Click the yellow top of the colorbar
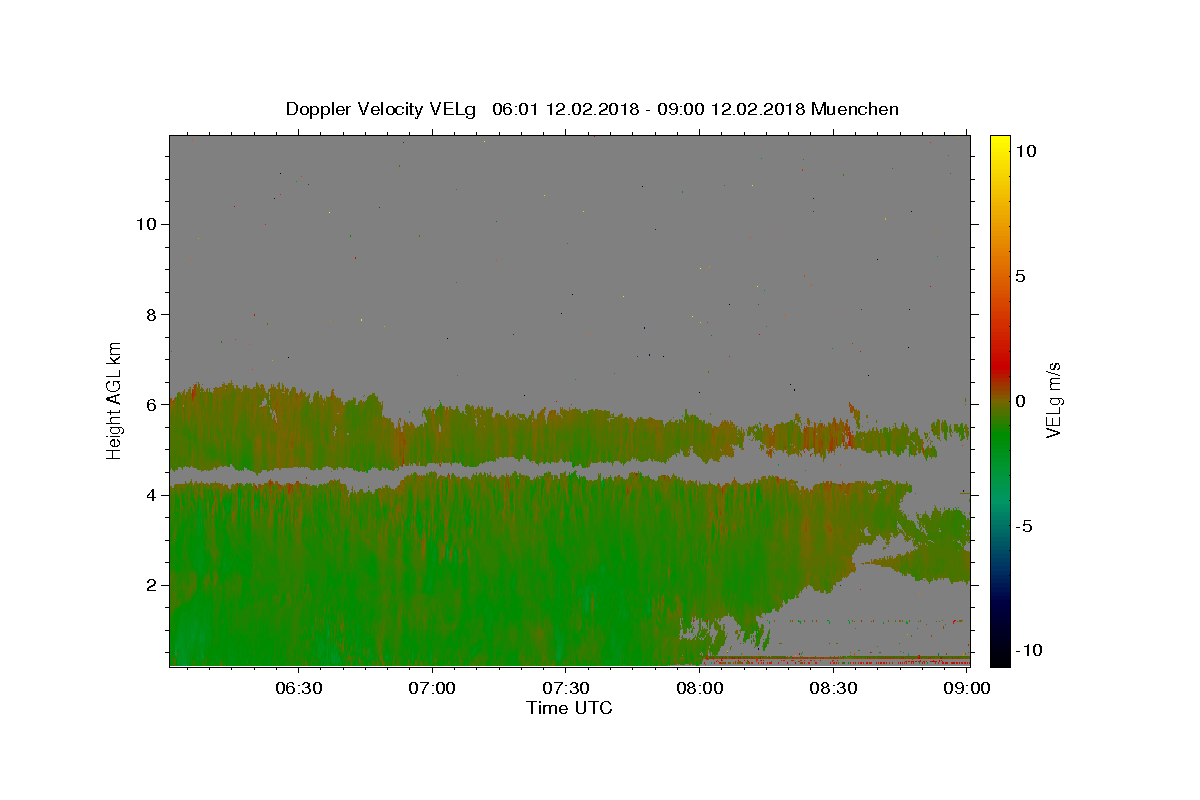This screenshot has height=800, width=1200. tap(1000, 145)
